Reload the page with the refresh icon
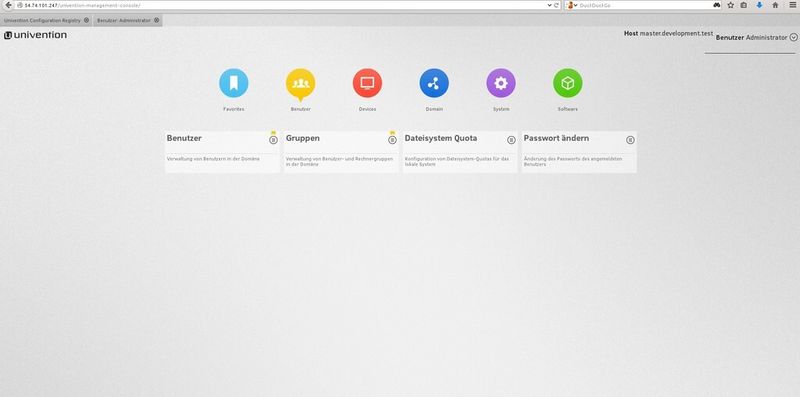Image resolution: width=800 pixels, height=397 pixels. click(x=557, y=5)
